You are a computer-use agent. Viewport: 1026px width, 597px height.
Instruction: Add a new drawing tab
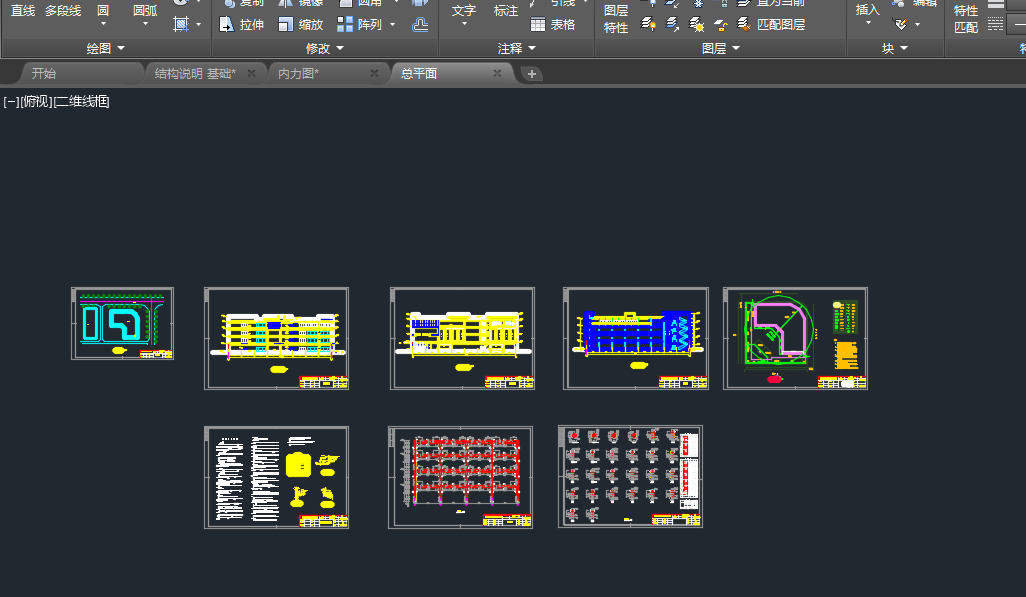[532, 74]
